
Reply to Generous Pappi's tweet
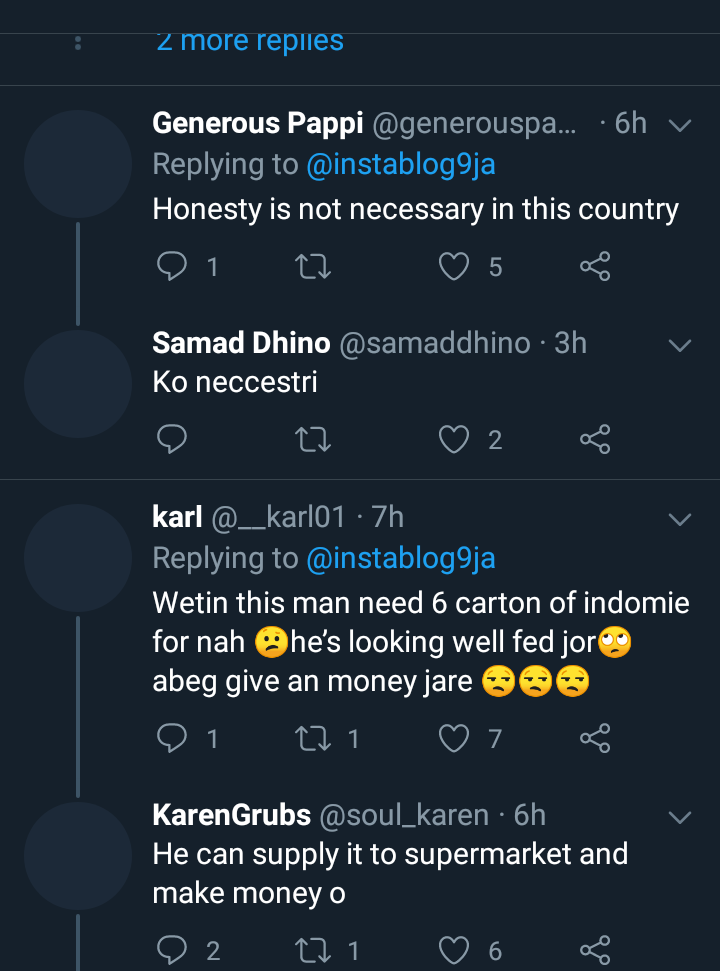point(173,266)
